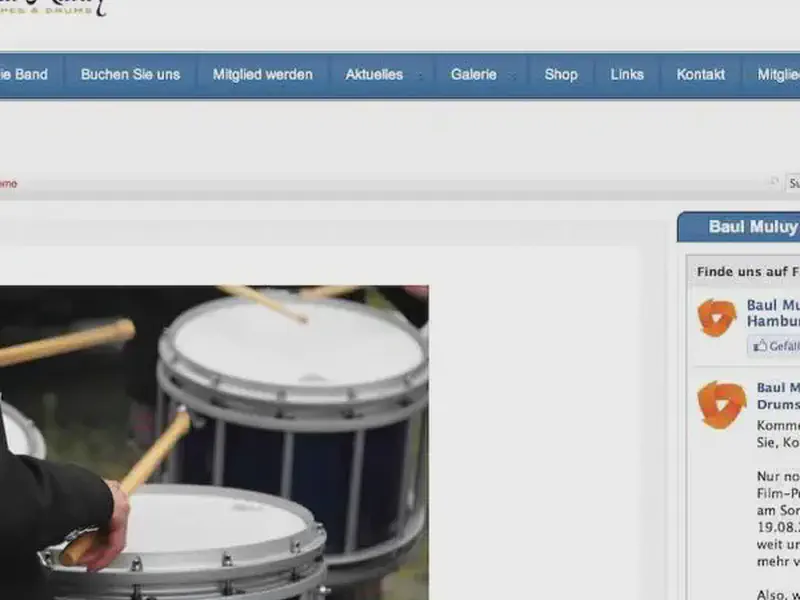Click the Pipes & Drums site logo

[x=53, y=8]
